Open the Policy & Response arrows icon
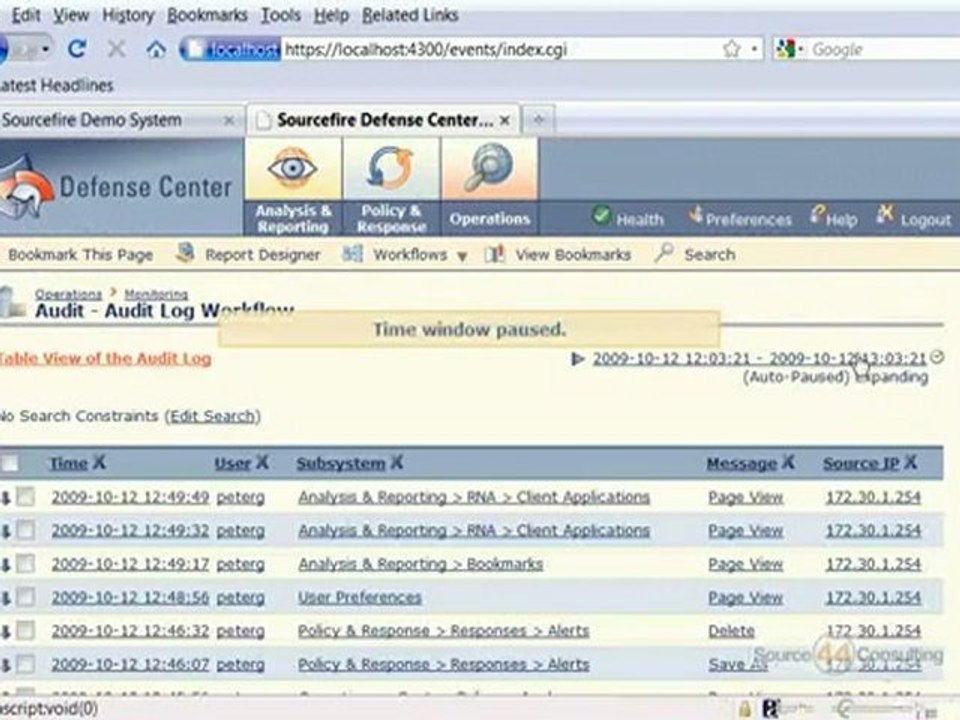960x720 pixels. coord(391,168)
